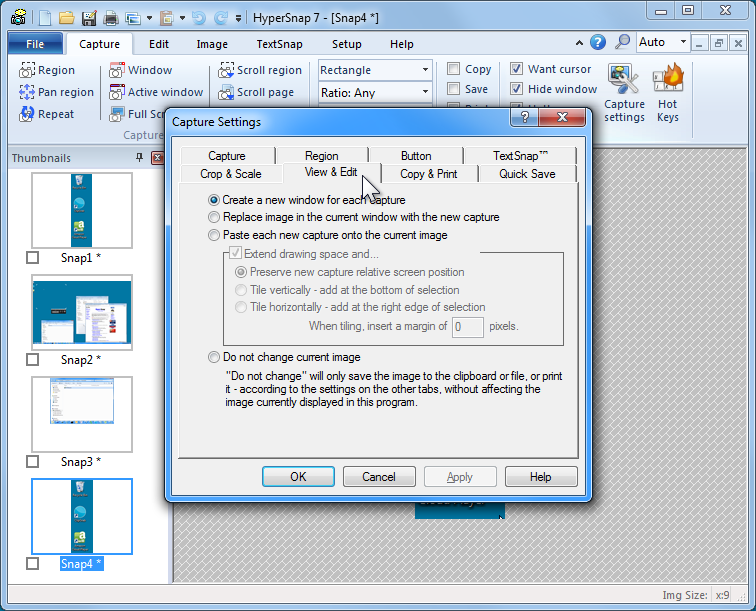
Task: Toggle the Want cursor checkbox
Action: [517, 70]
